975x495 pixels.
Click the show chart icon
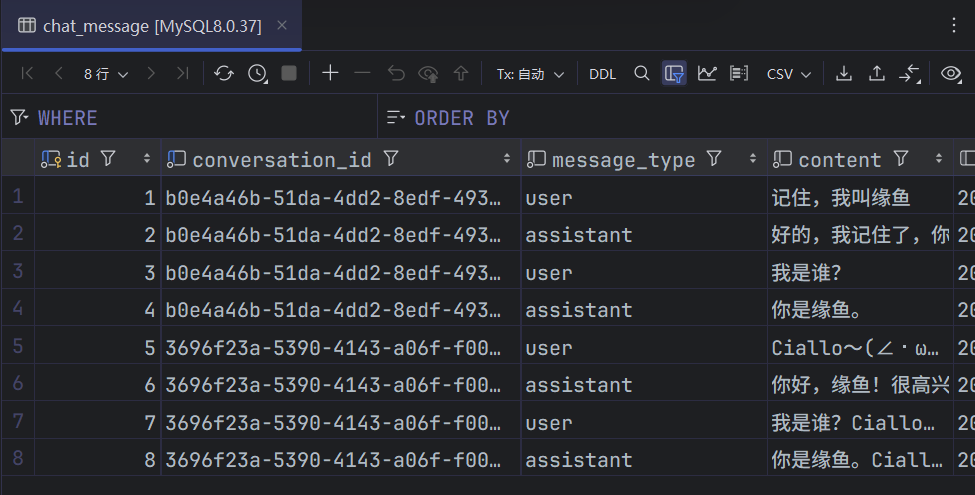pos(707,73)
